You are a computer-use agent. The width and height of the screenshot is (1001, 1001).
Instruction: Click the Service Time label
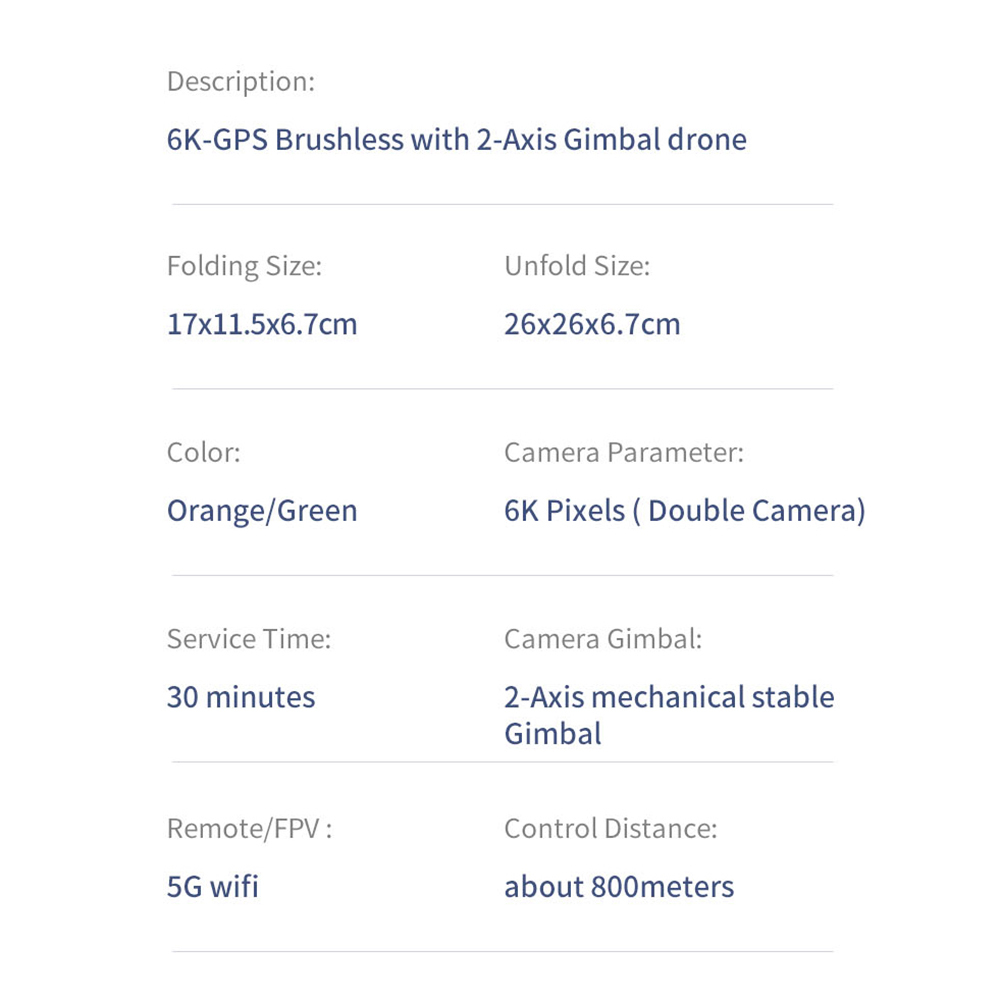coord(249,639)
